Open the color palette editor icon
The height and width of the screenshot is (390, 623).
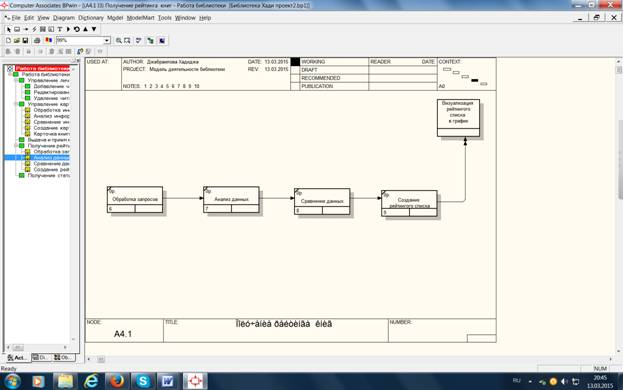[x=48, y=41]
